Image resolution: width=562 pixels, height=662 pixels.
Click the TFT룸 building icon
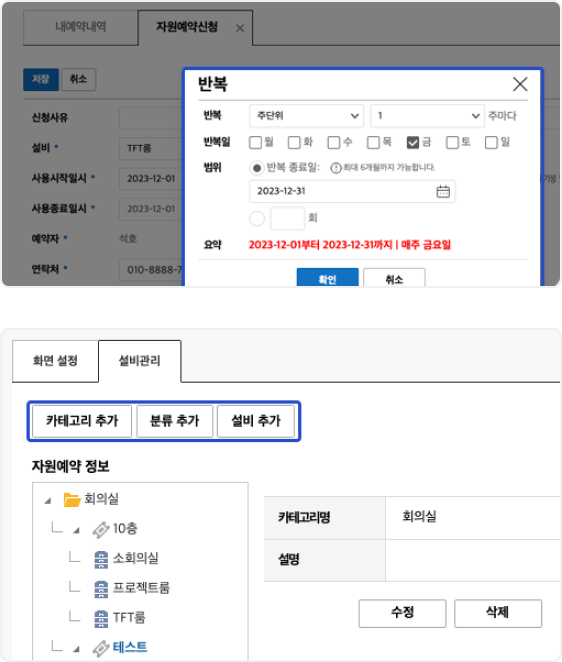click(x=100, y=619)
